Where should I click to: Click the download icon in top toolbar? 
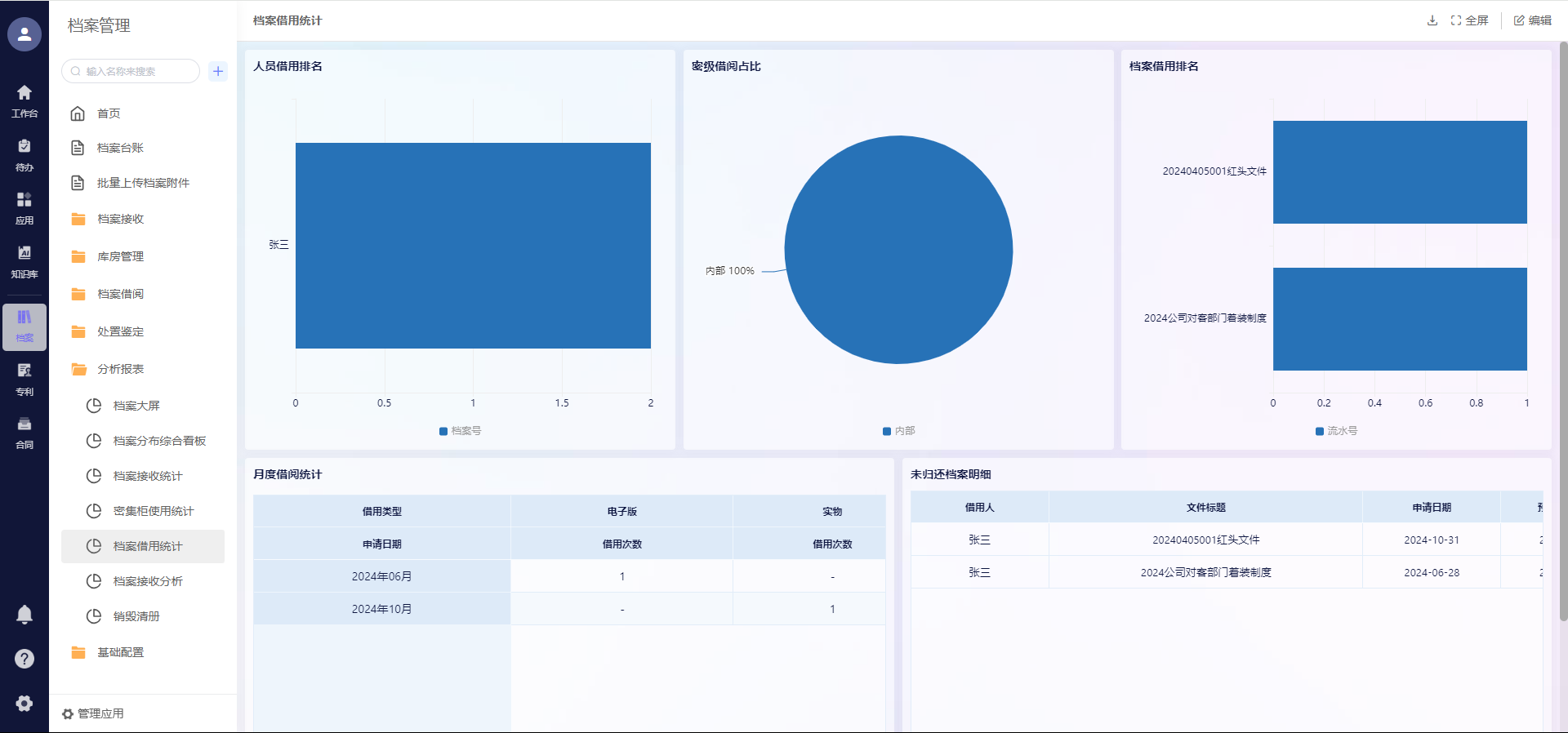click(1432, 20)
